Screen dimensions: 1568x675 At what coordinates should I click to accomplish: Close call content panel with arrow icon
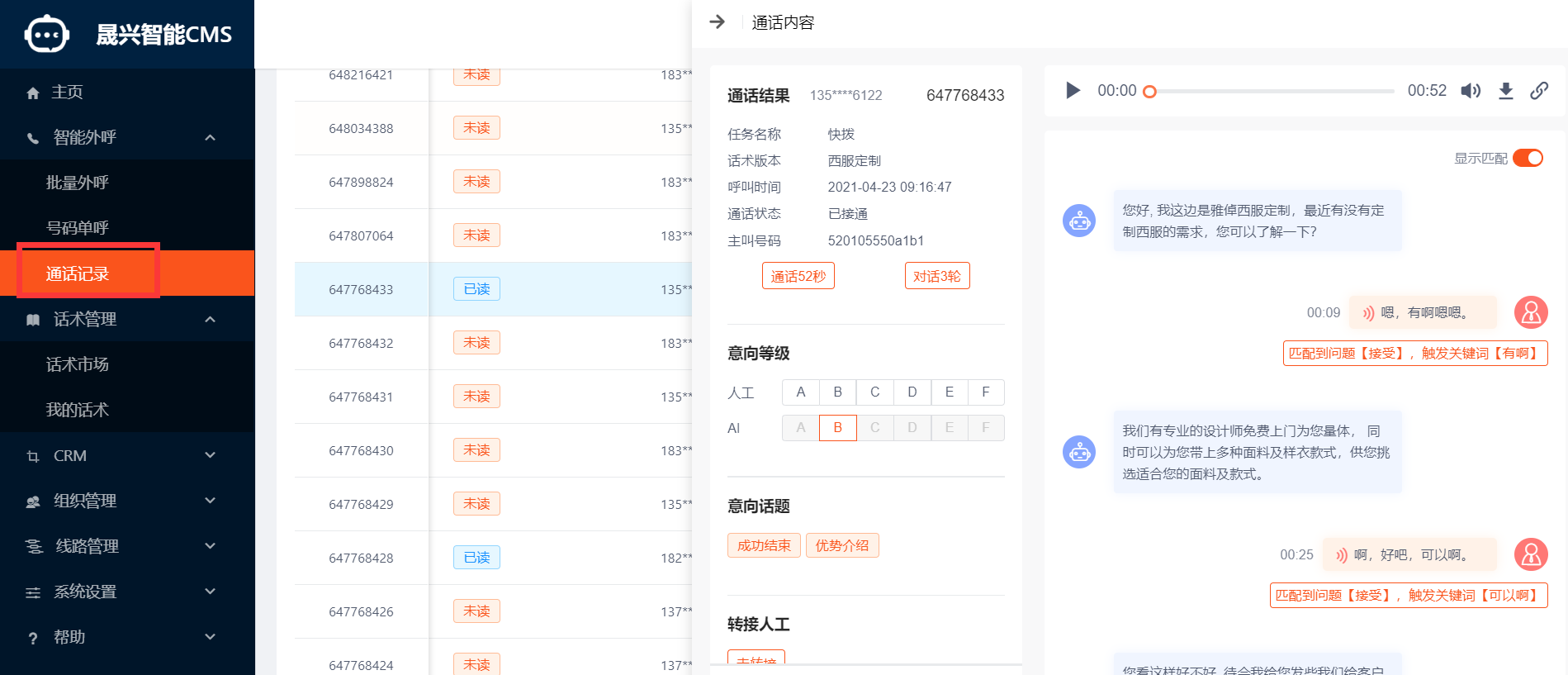click(718, 21)
